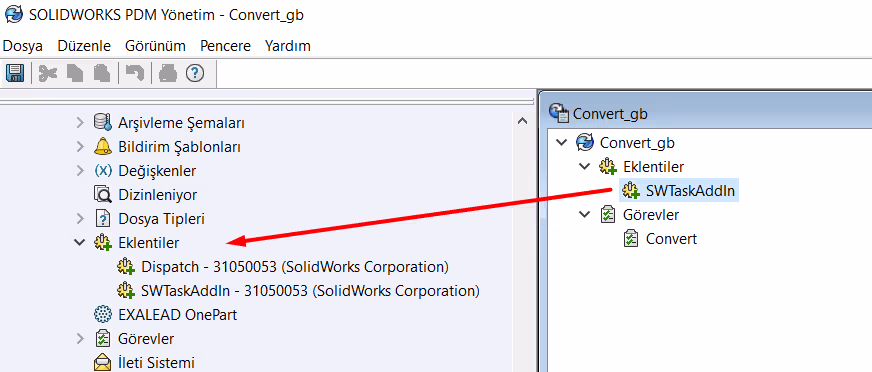Select highlighted SWTaskAddIn label in Convert_gb window
This screenshot has height=372, width=872.
point(691,191)
